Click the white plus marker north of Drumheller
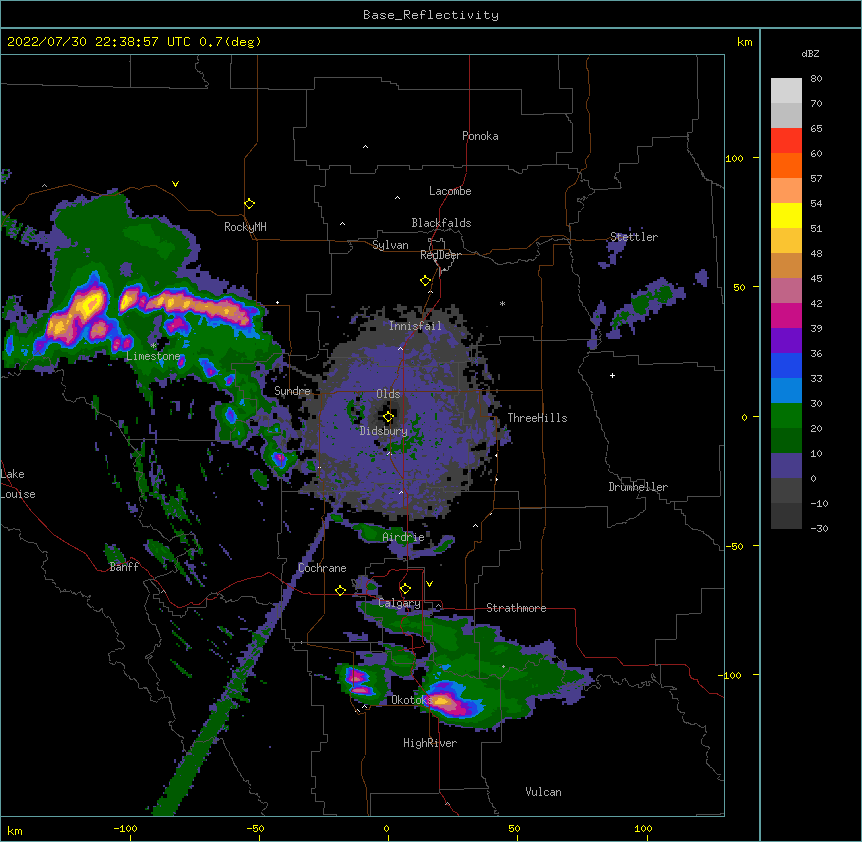Screen dimensions: 862x842 (x=612, y=375)
